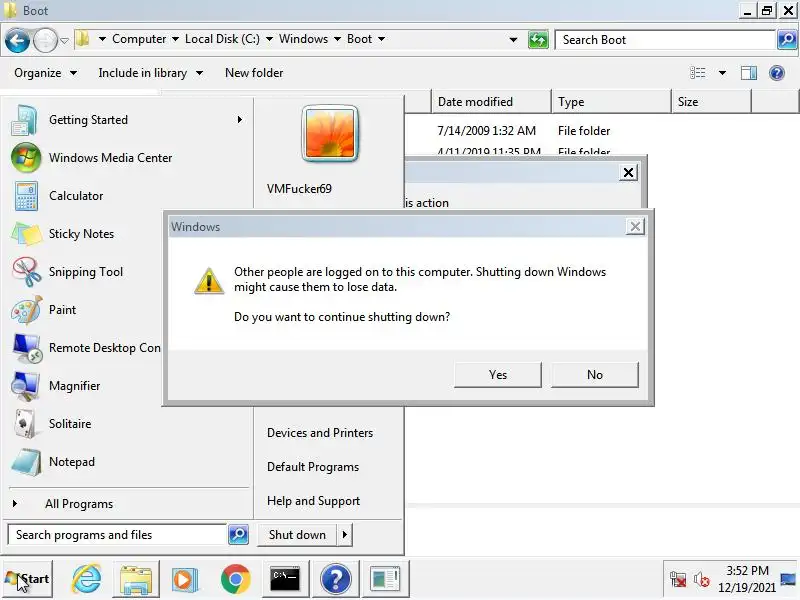The image size is (800, 600).
Task: Open the Help question mark taskbar icon
Action: pyautogui.click(x=335, y=579)
